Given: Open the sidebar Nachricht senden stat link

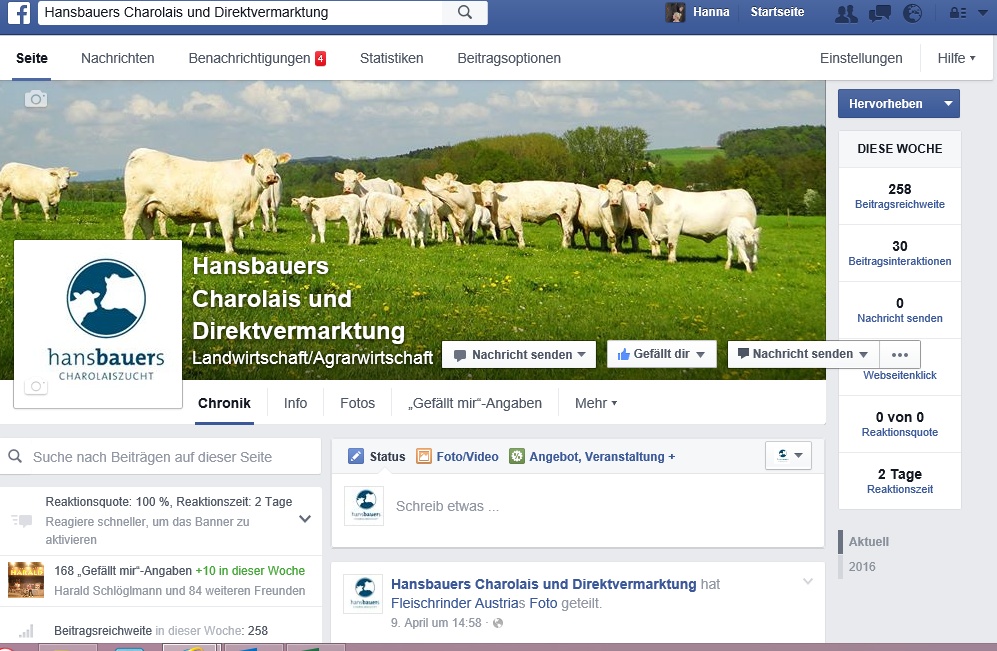Looking at the screenshot, I should click(x=900, y=319).
